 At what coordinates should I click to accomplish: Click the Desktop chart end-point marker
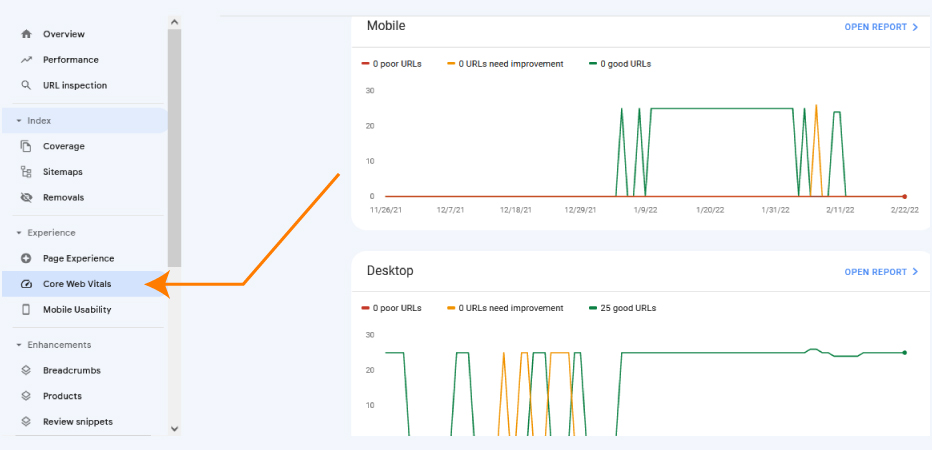pos(905,353)
